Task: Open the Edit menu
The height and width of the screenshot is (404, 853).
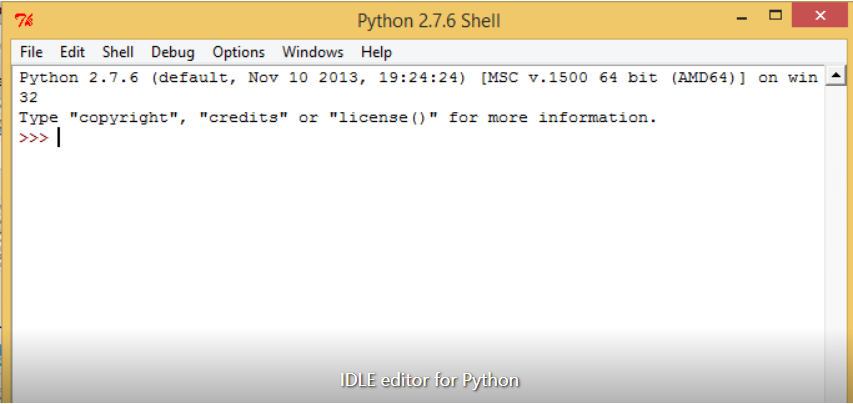Action: coord(72,52)
